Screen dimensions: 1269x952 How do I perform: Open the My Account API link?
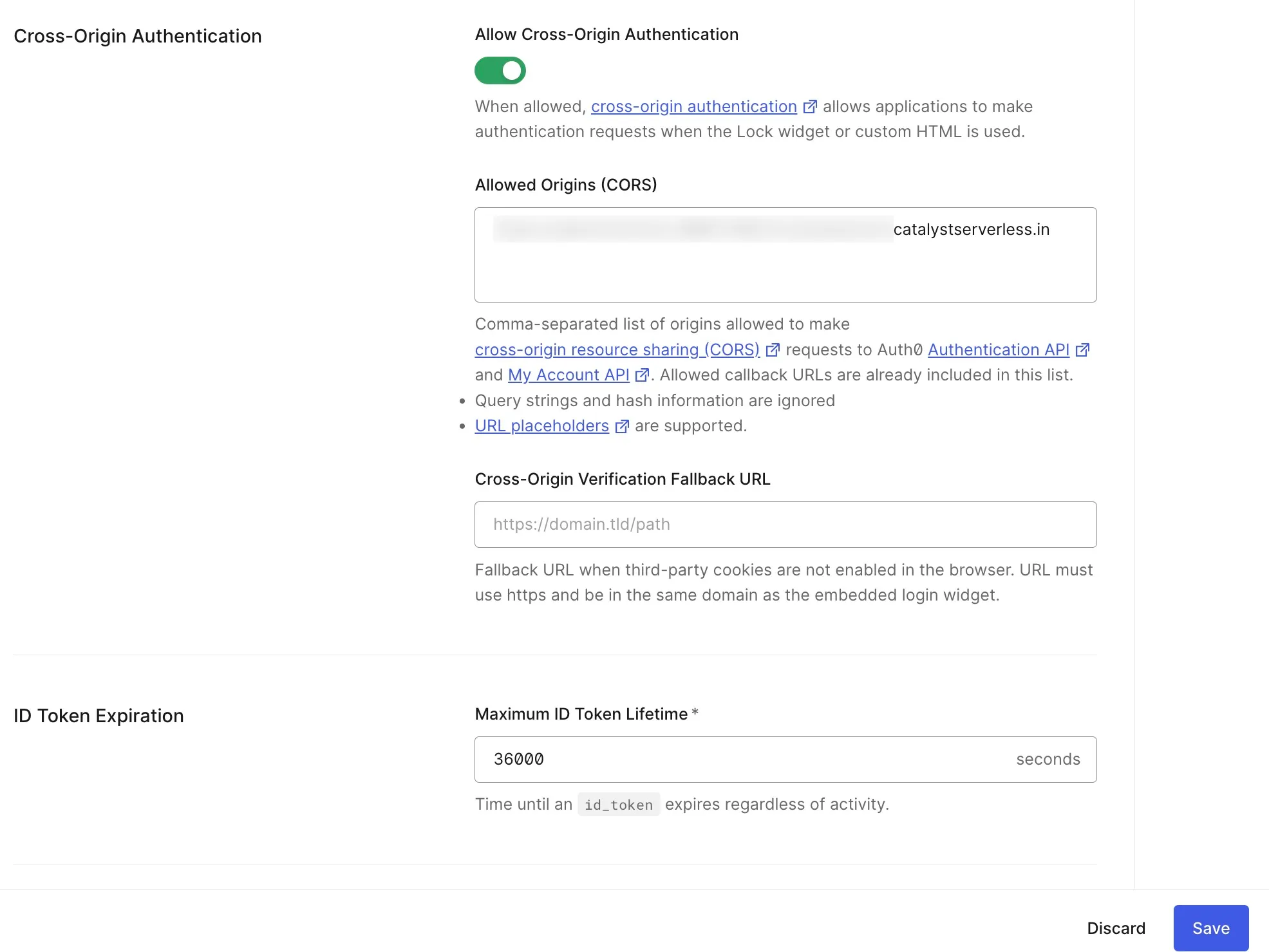pos(568,375)
